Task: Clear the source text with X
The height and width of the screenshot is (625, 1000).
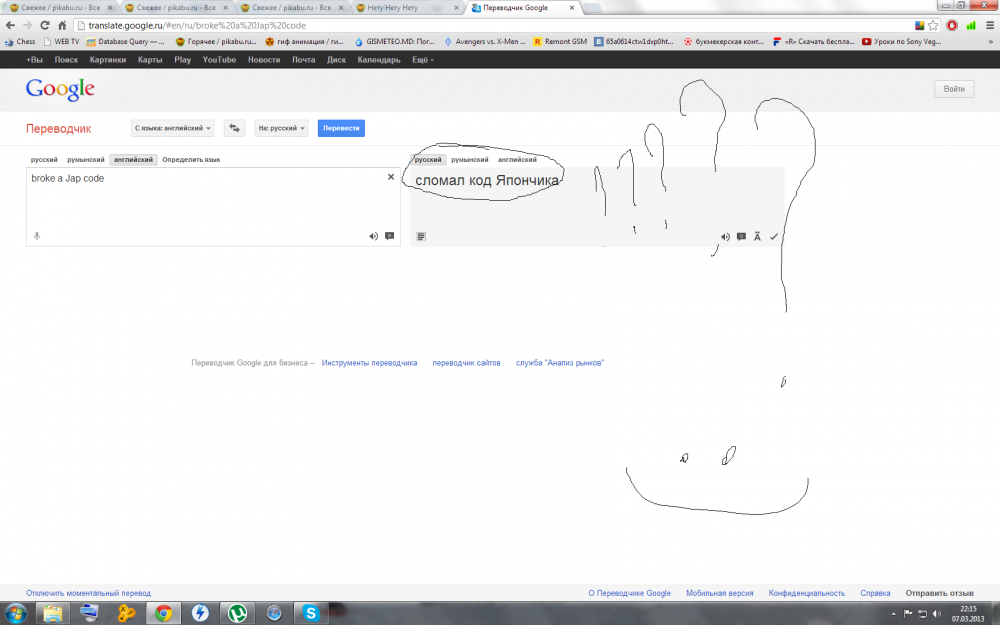Action: (x=391, y=177)
